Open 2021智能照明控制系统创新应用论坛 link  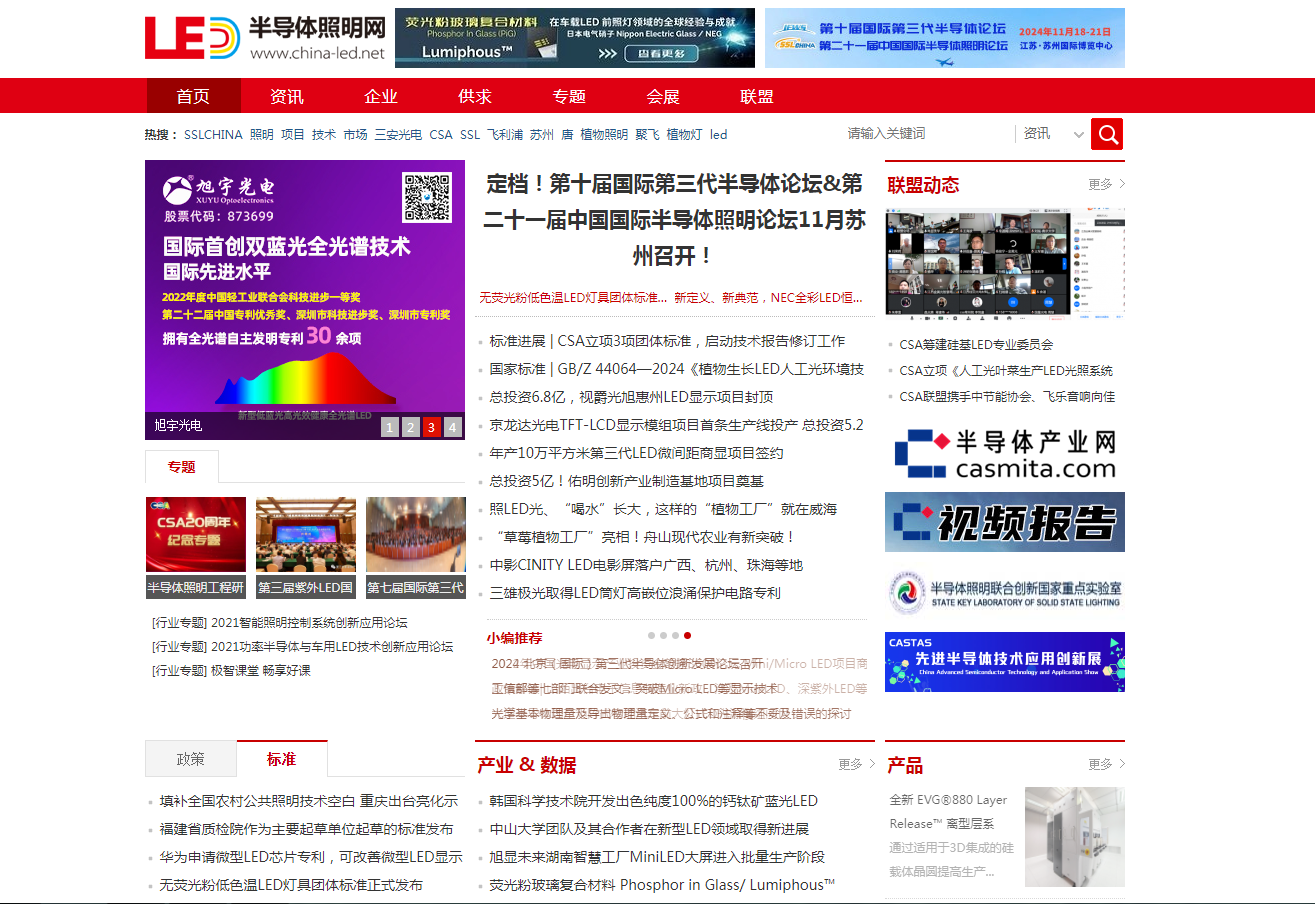309,622
